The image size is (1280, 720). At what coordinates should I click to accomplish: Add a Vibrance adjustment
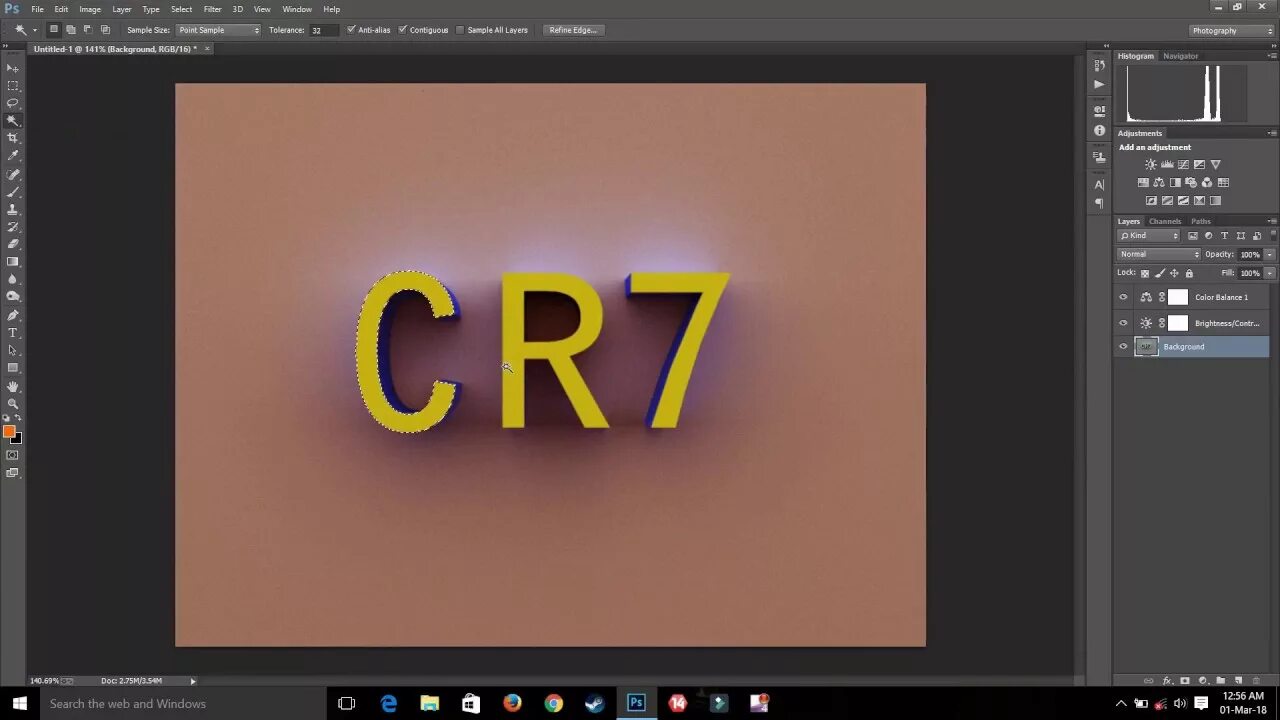(x=1215, y=165)
